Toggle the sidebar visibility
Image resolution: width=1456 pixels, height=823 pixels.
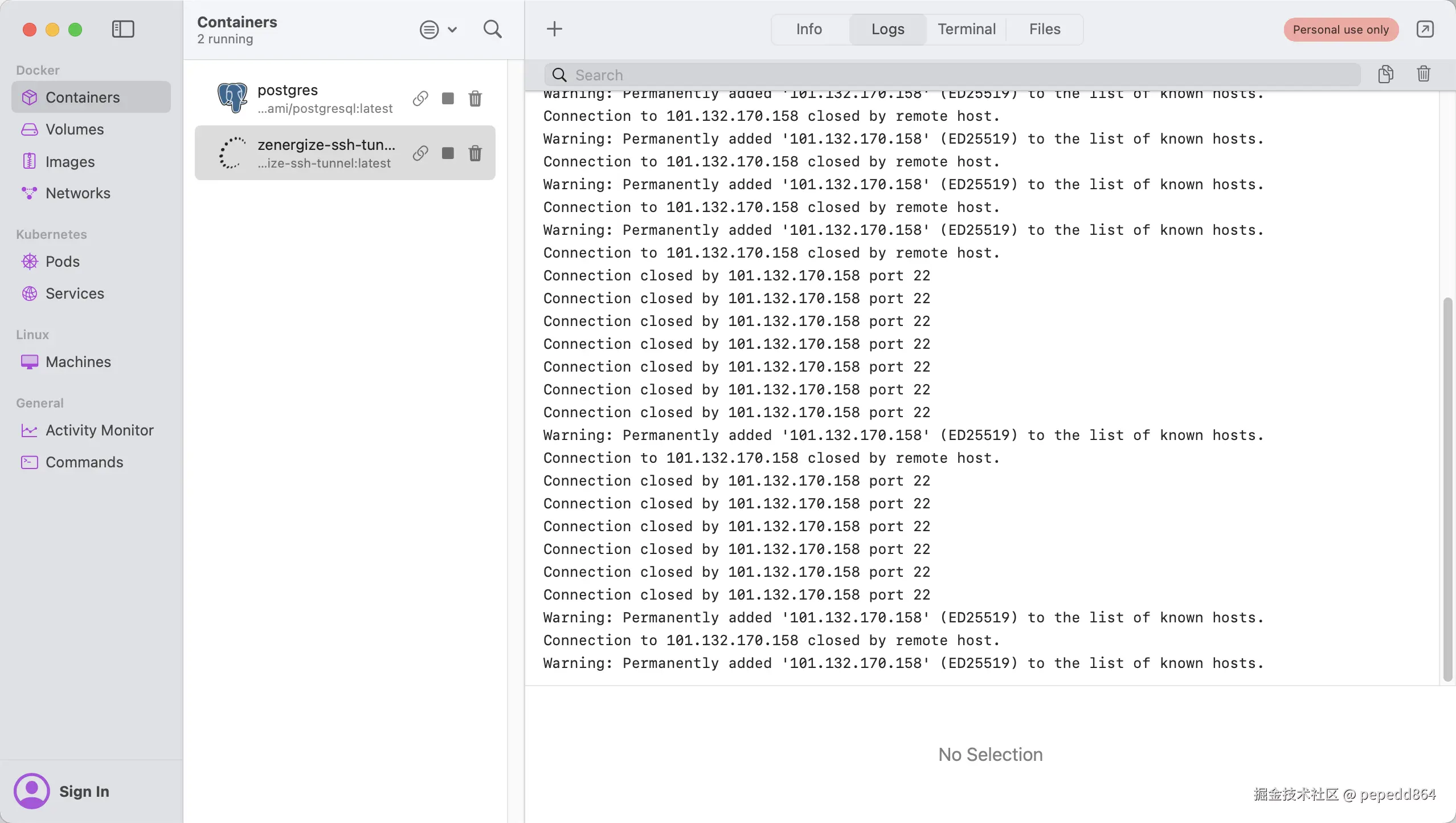tap(123, 29)
